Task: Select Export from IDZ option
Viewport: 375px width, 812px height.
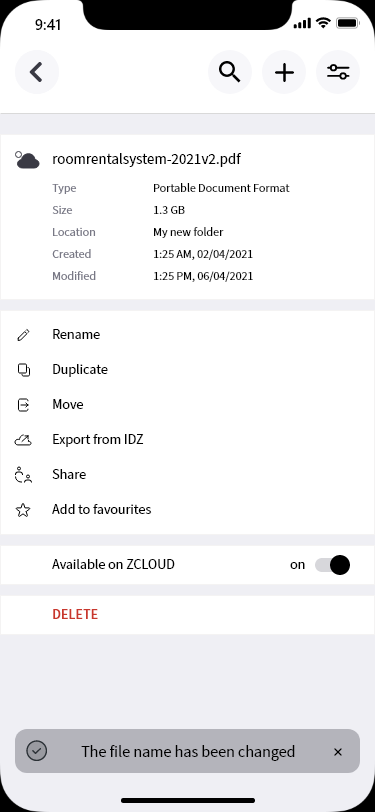Action: tap(97, 440)
